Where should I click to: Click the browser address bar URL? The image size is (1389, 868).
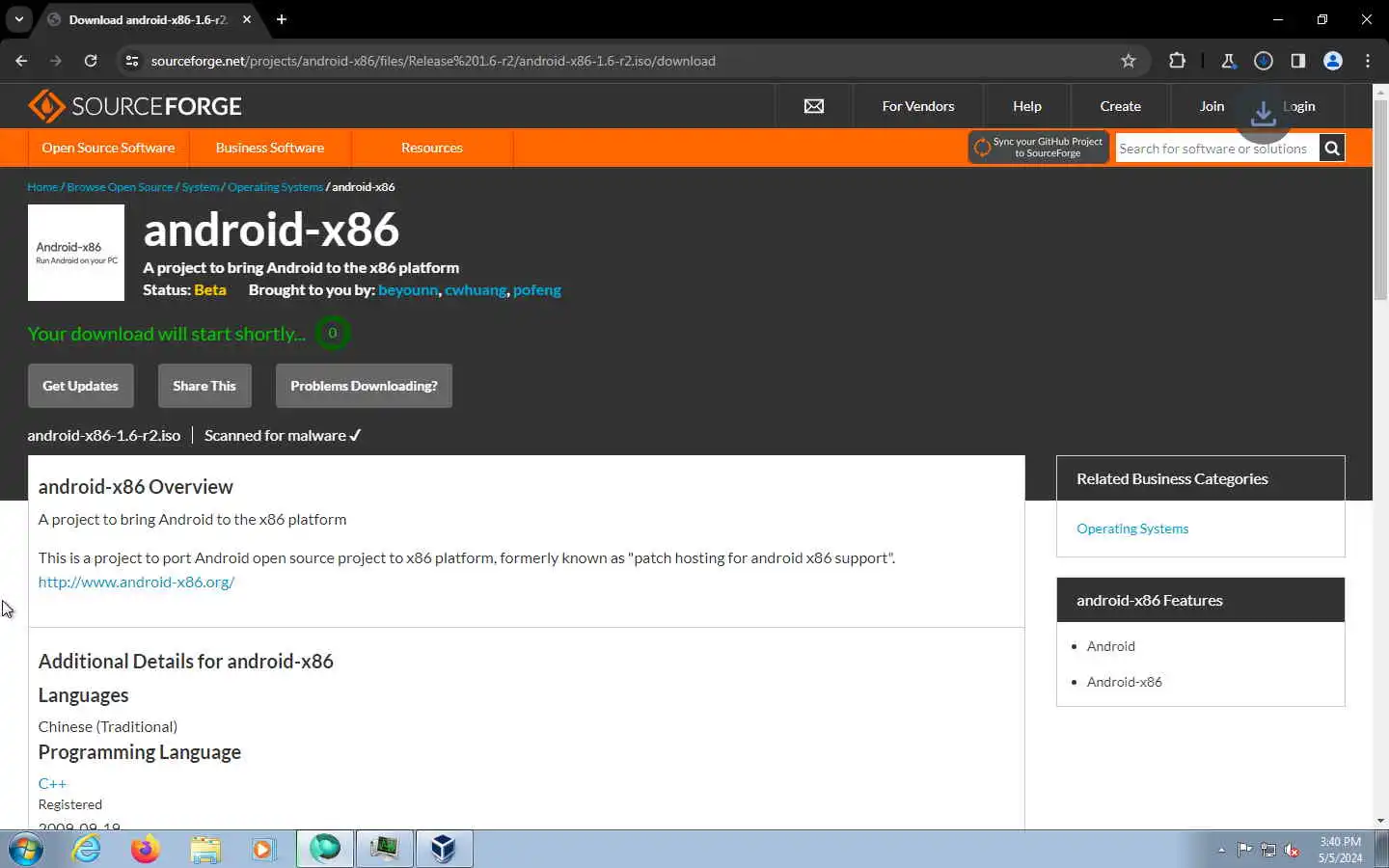(x=433, y=61)
